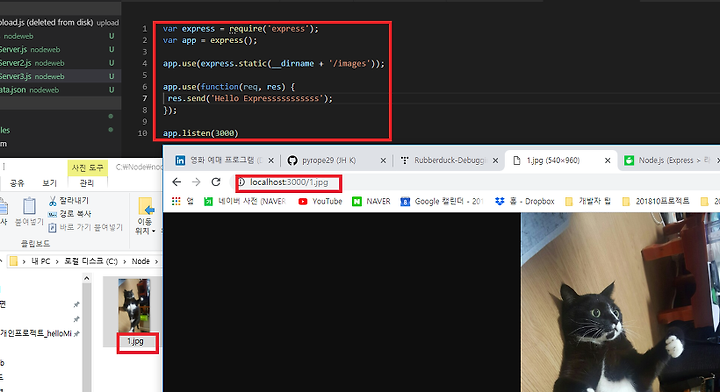This screenshot has height=392, width=720.
Task: Click line number 10 in the editor gutter
Action: (143, 133)
